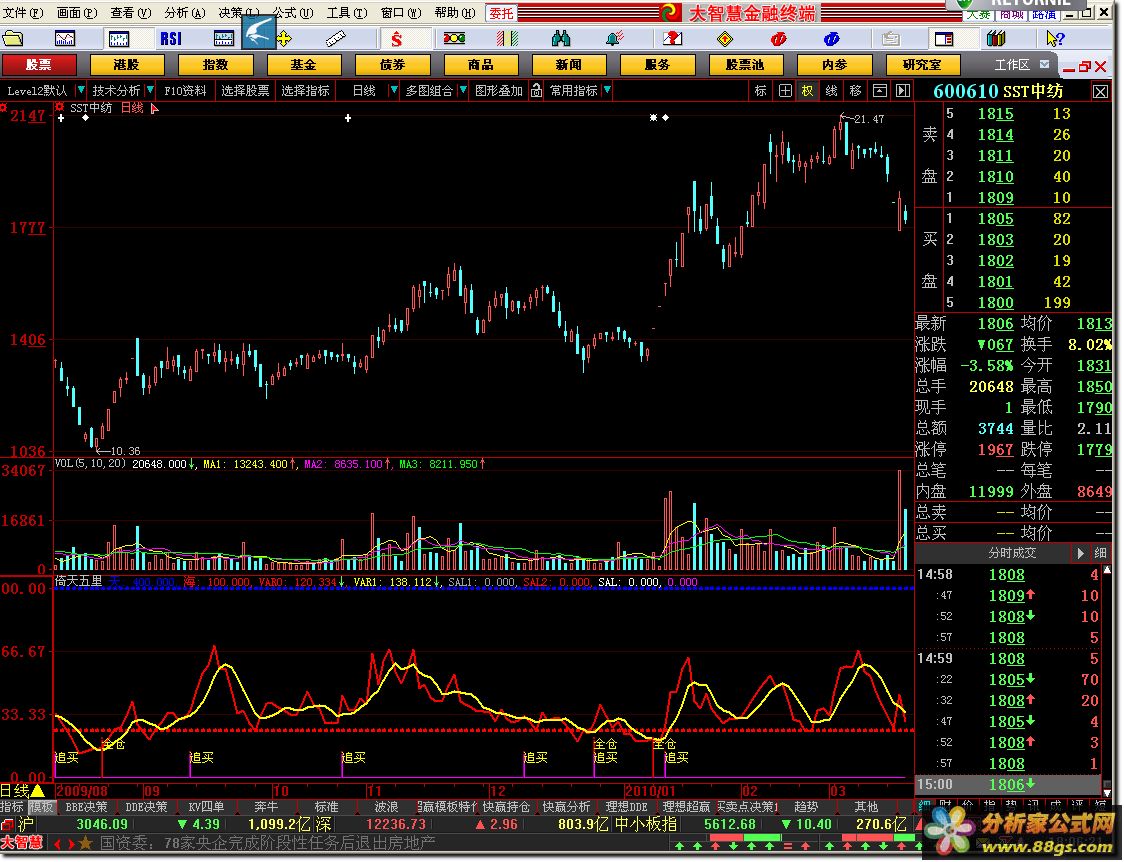This screenshot has height=862, width=1124.
Task: Open the 分析(A) menu
Action: pos(185,12)
